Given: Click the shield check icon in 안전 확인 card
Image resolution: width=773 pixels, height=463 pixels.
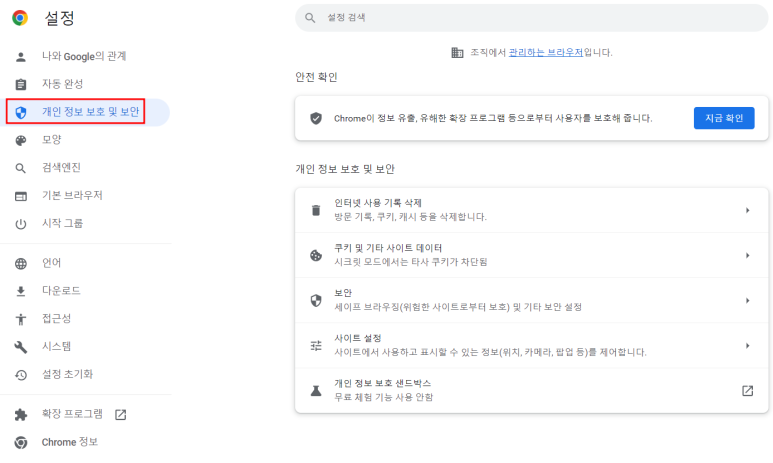Looking at the screenshot, I should tap(316, 118).
